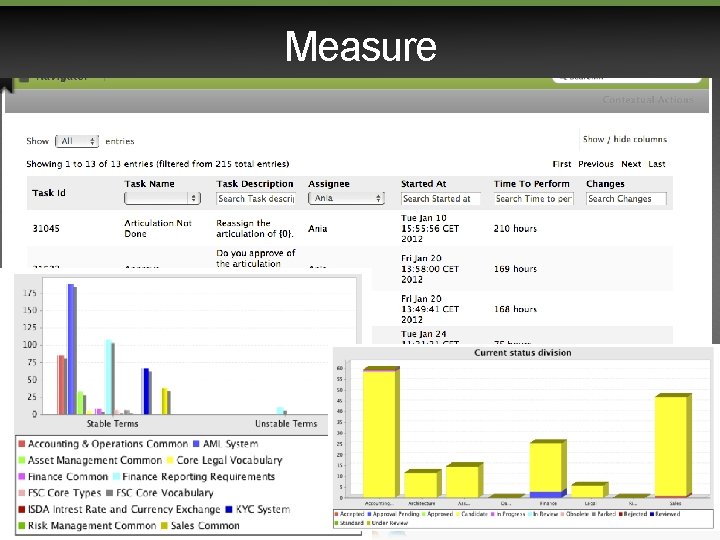Click KYC System legend swatch
This screenshot has height=540, width=720.
[229, 509]
